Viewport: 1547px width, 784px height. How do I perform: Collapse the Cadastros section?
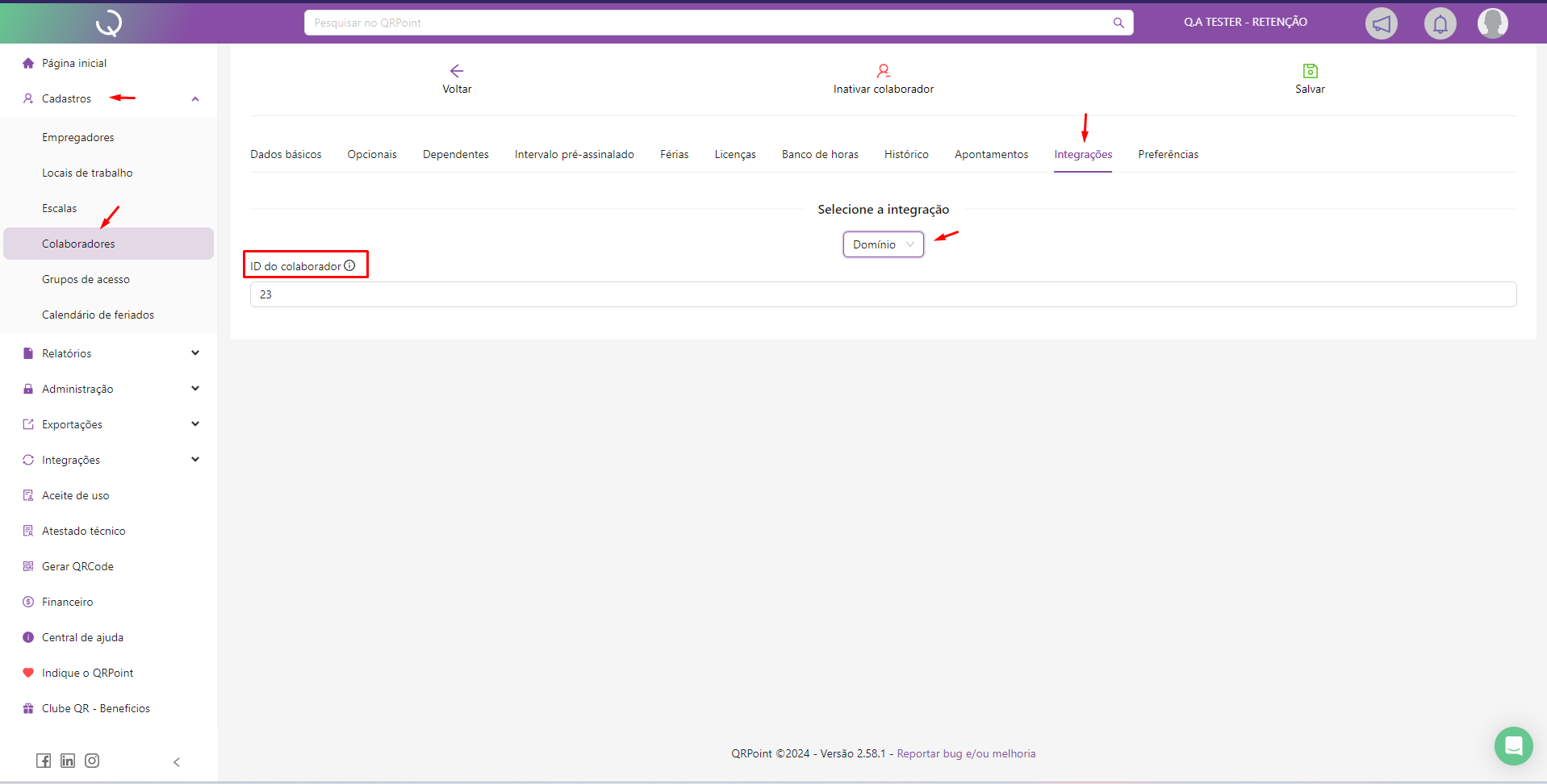[194, 99]
